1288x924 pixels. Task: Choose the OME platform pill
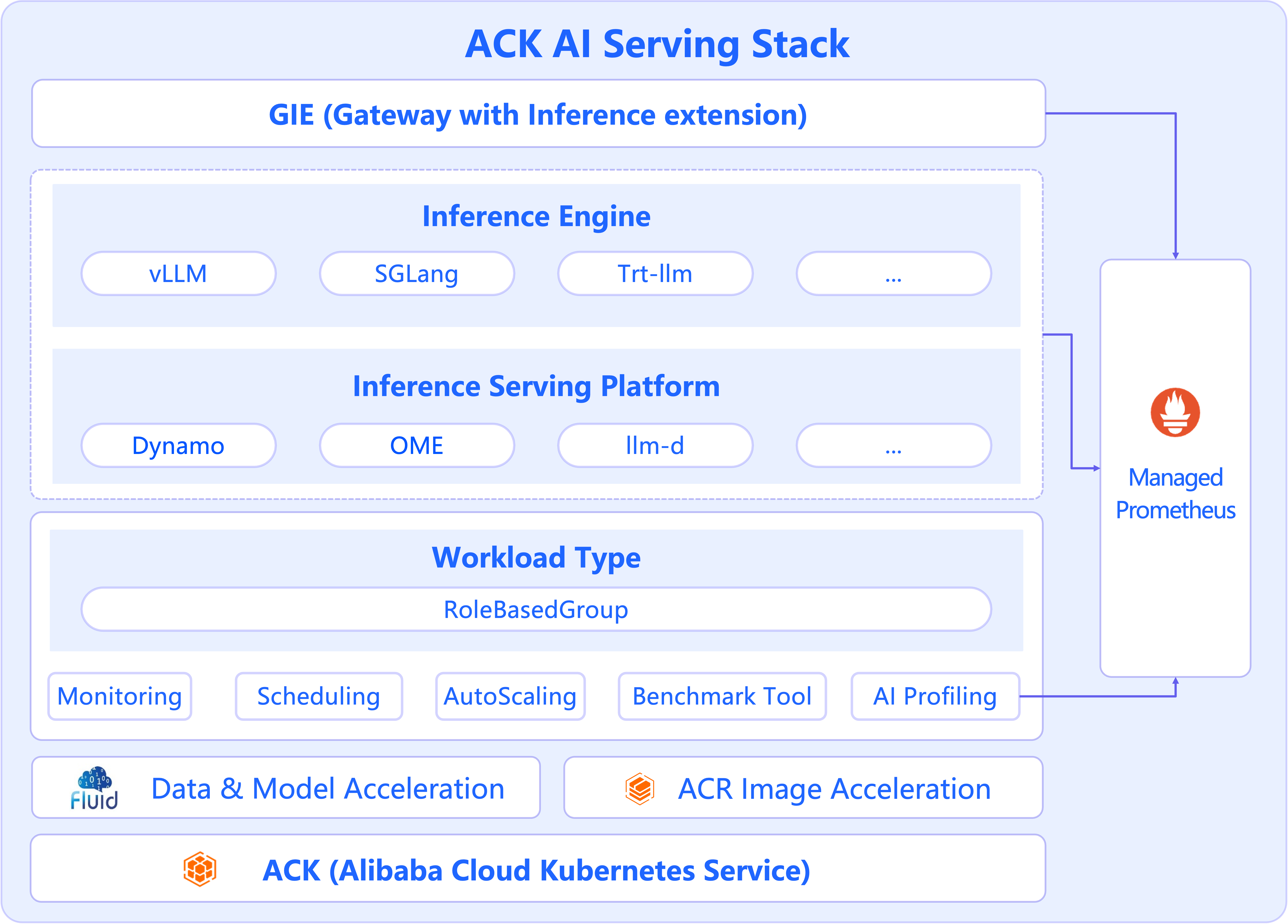point(416,446)
